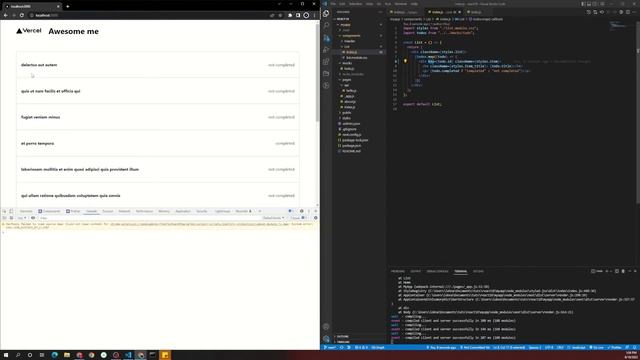
Task: Click the 1 Issue badge in console toolbar
Action: (x=298, y=218)
